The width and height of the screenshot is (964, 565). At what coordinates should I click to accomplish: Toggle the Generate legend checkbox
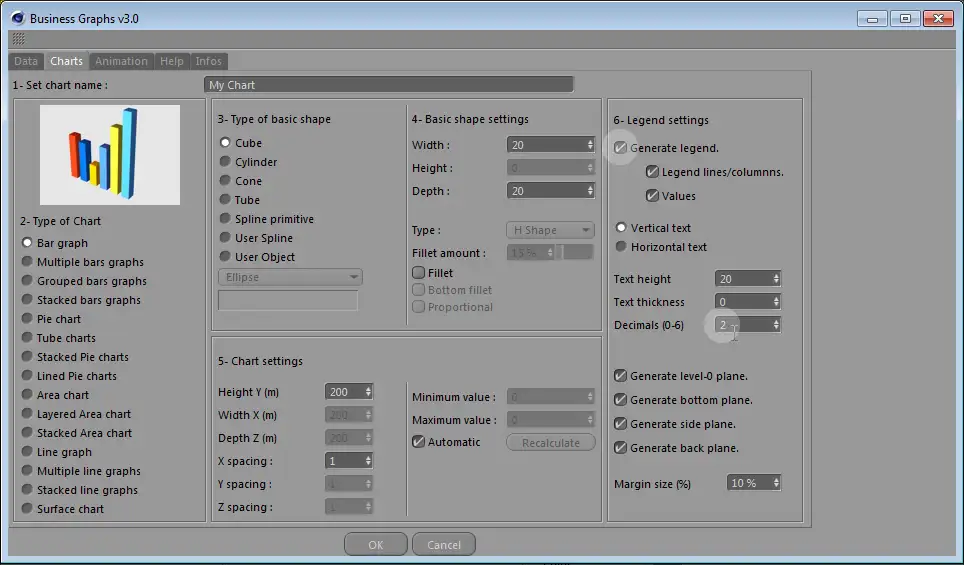pyautogui.click(x=620, y=148)
